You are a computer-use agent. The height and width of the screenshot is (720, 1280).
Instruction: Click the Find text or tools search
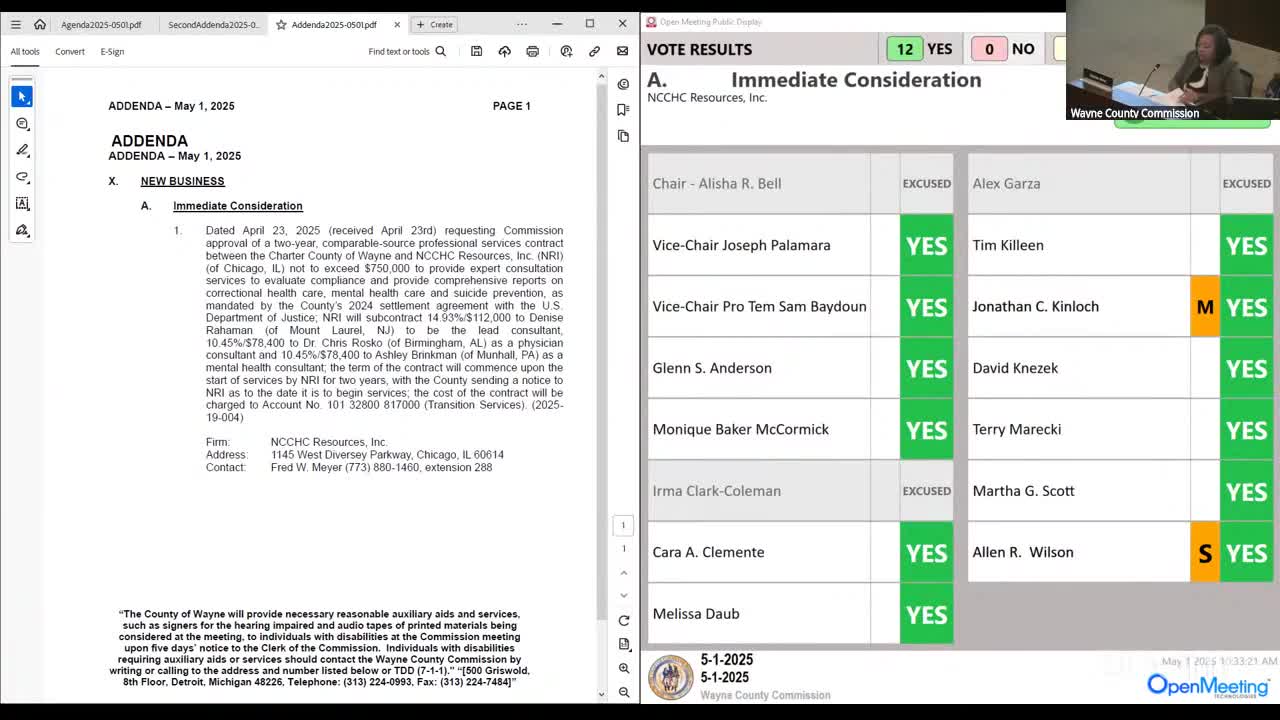click(x=407, y=51)
